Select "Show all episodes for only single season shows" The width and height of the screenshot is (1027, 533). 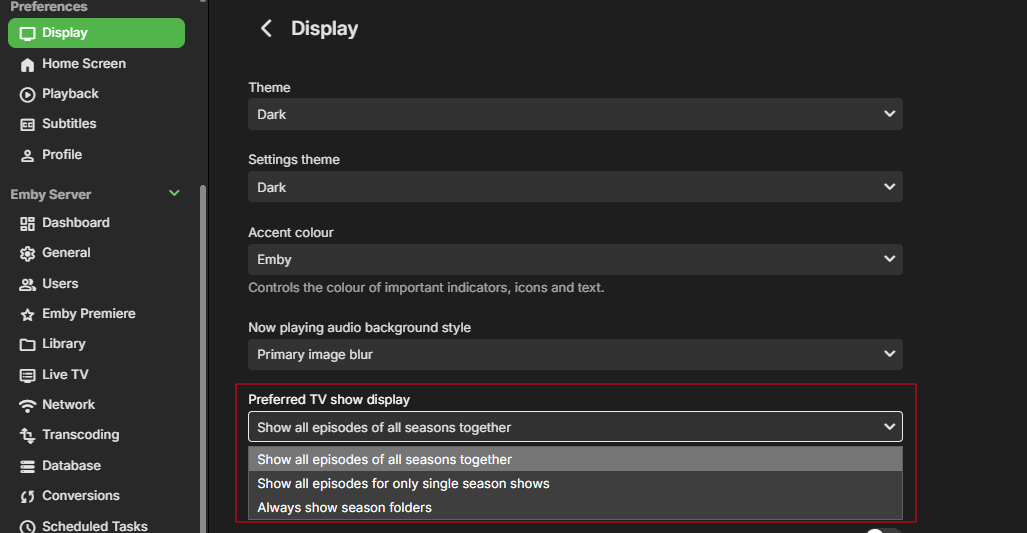tap(403, 483)
